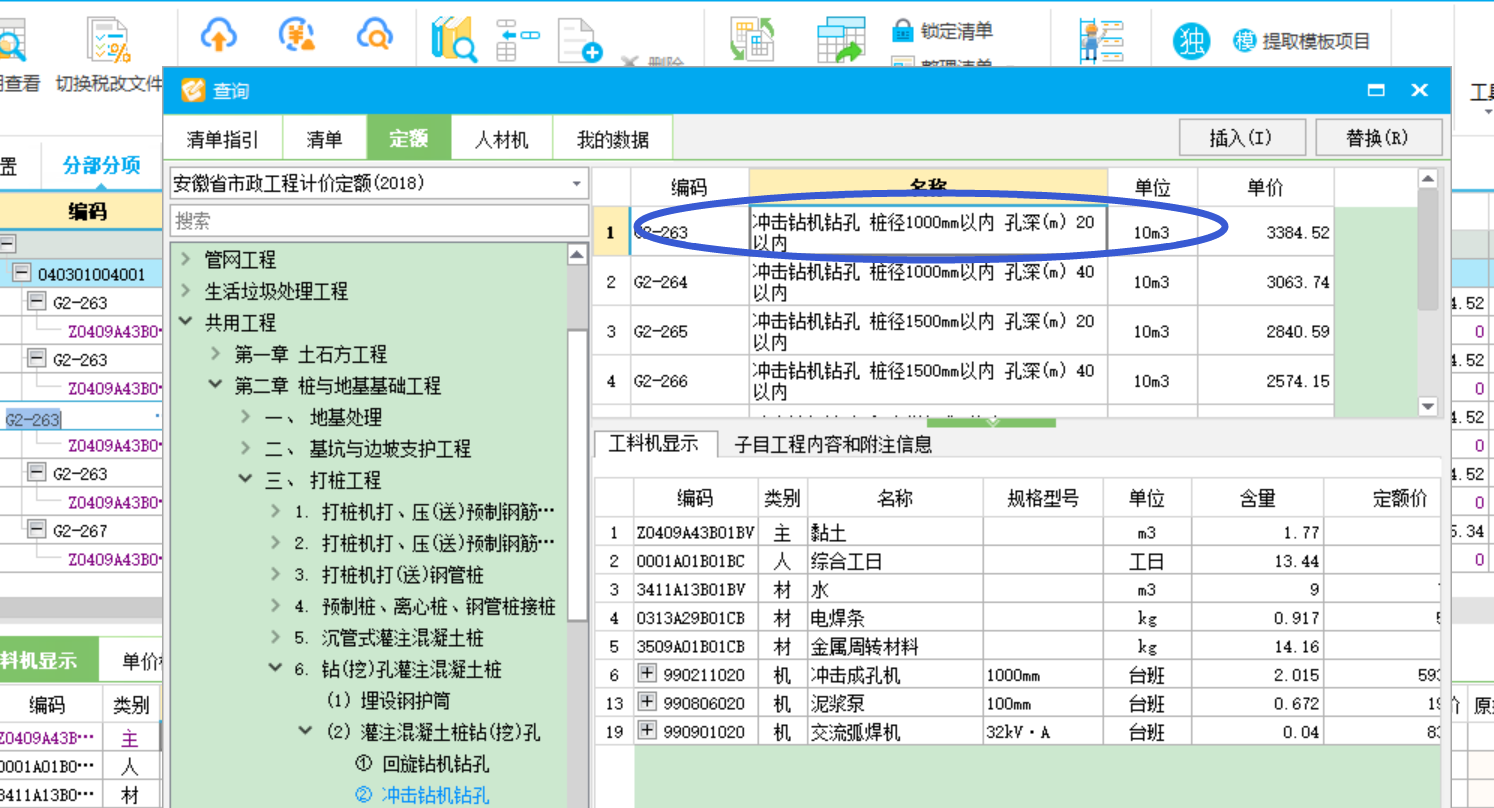This screenshot has width=1494, height=808.
Task: Click the quota list scrollbar up arrow
Action: 1428,179
